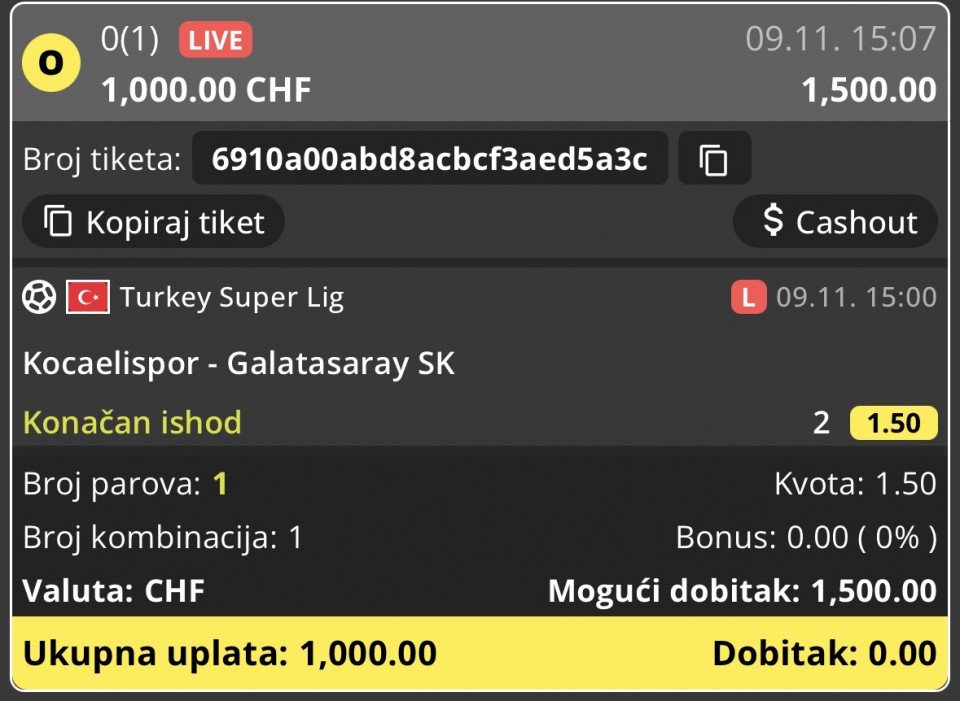Copy ticket number with the copy icon

click(714, 159)
